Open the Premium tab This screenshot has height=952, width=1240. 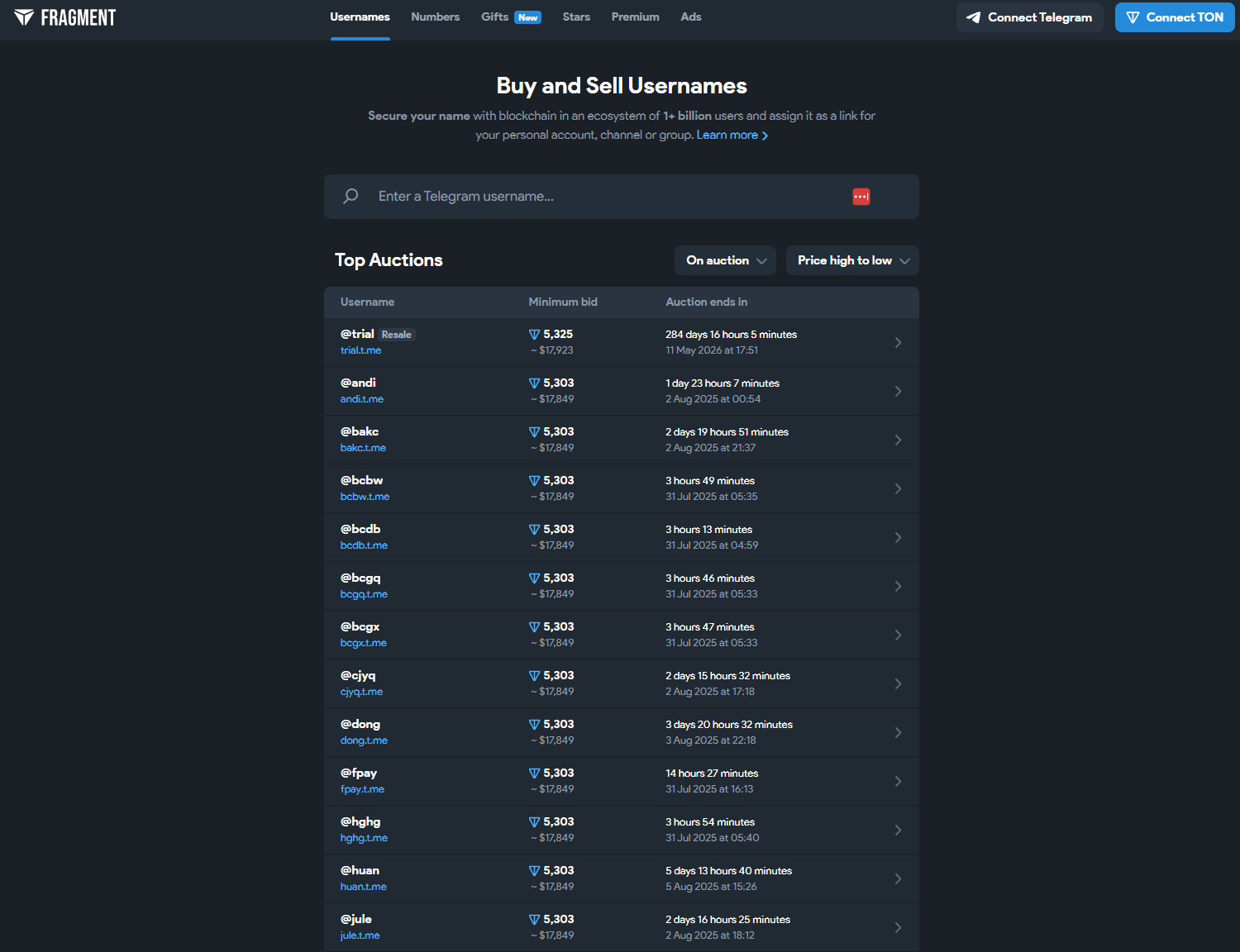pyautogui.click(x=635, y=17)
